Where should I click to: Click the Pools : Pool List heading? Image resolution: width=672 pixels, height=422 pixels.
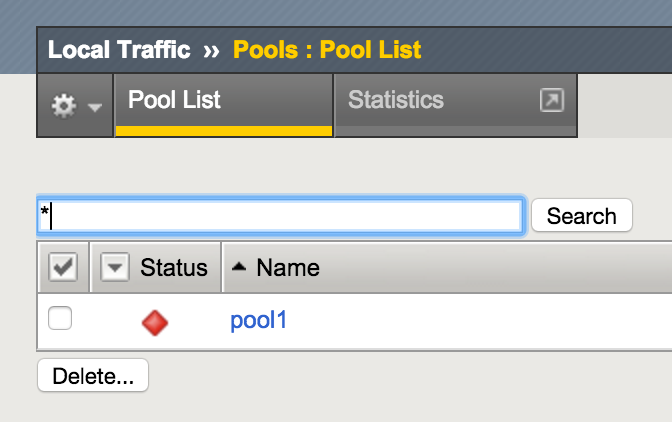coord(328,49)
